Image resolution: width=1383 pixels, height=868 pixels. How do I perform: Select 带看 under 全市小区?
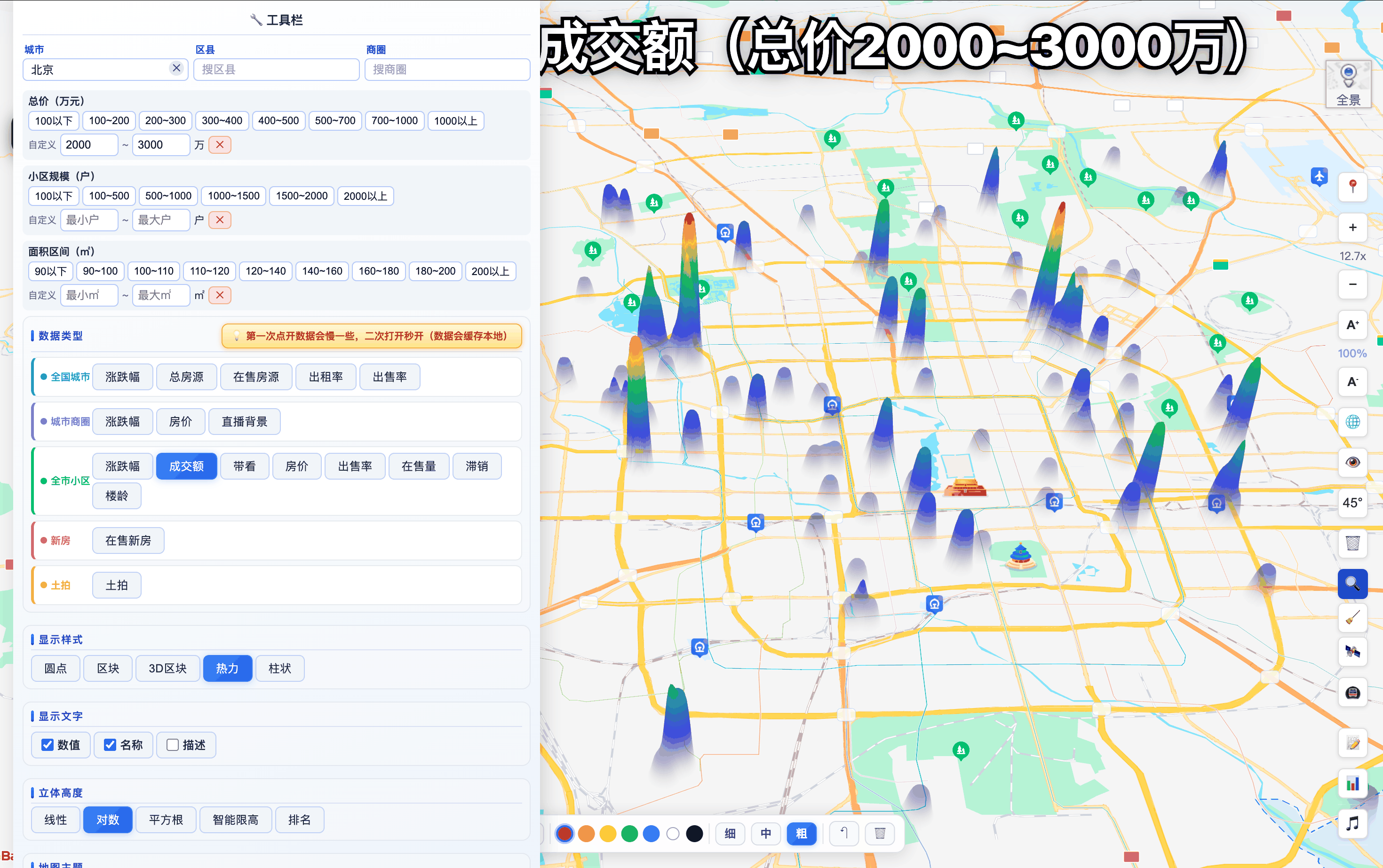click(245, 466)
